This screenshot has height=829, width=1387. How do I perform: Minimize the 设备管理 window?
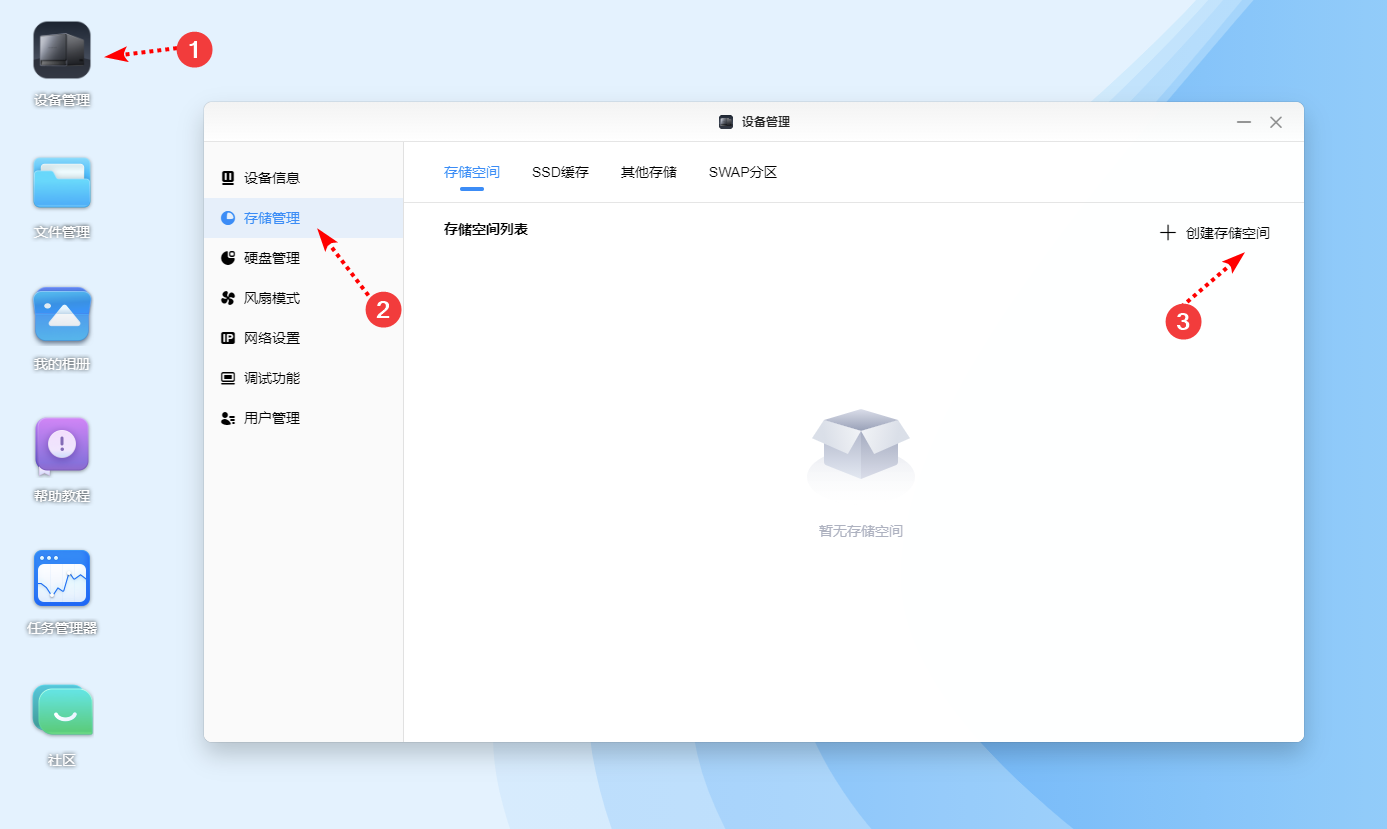[x=1244, y=122]
